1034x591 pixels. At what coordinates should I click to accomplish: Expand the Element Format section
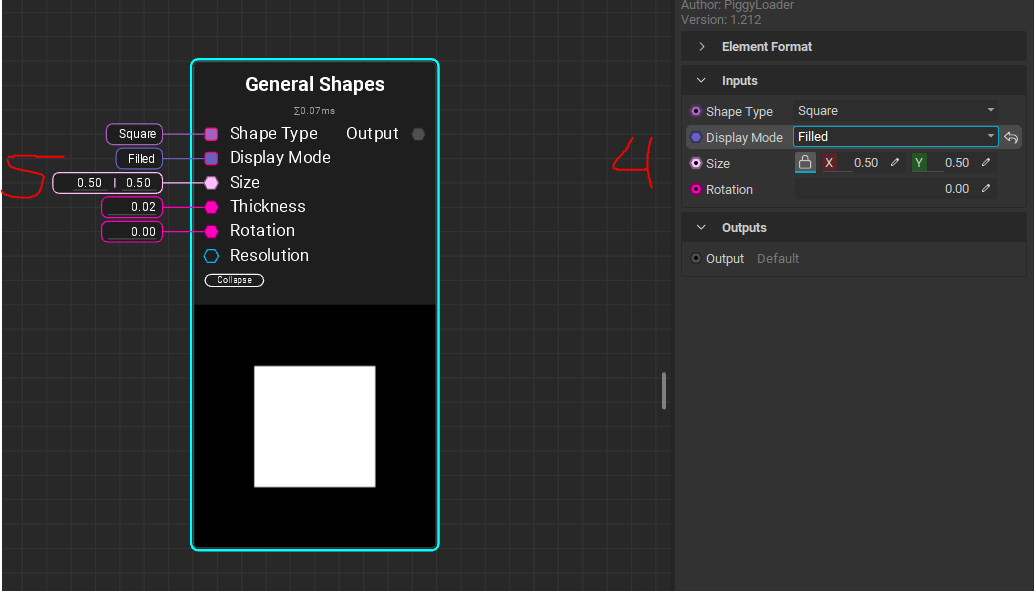[702, 47]
